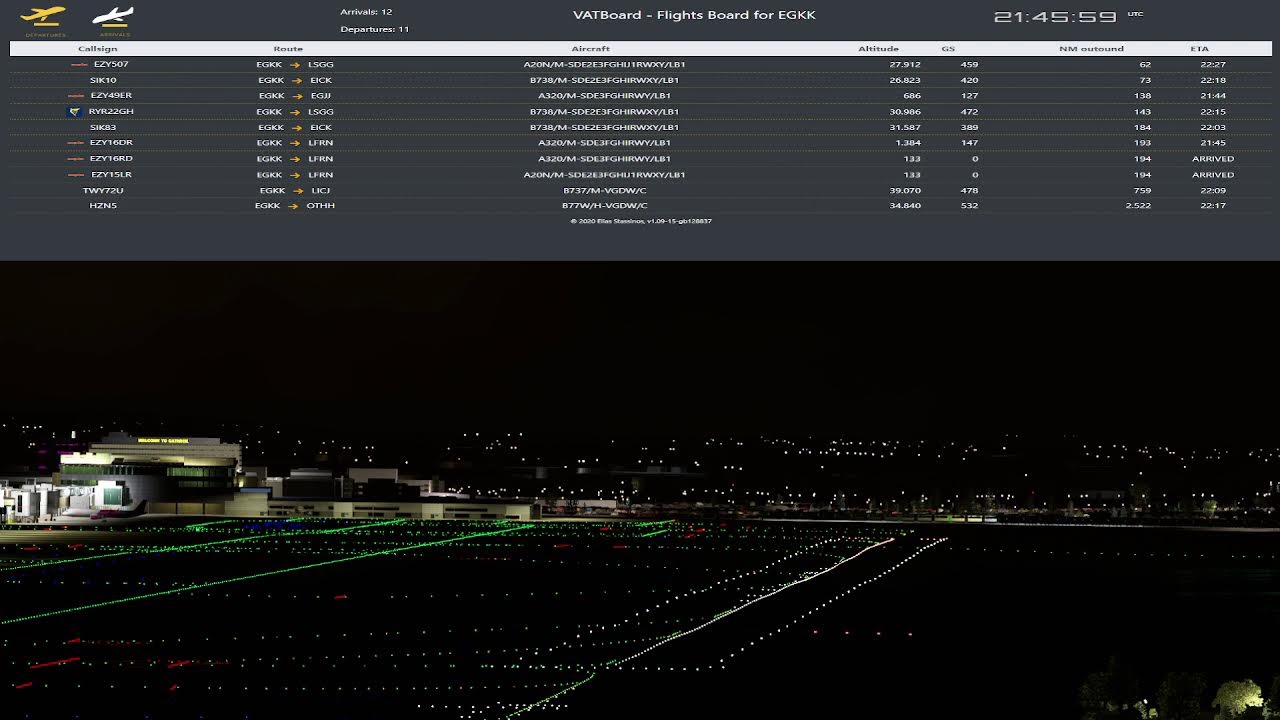The image size is (1280, 720).
Task: Click the aircraft type B737/M-VGDW/C
Action: point(604,190)
